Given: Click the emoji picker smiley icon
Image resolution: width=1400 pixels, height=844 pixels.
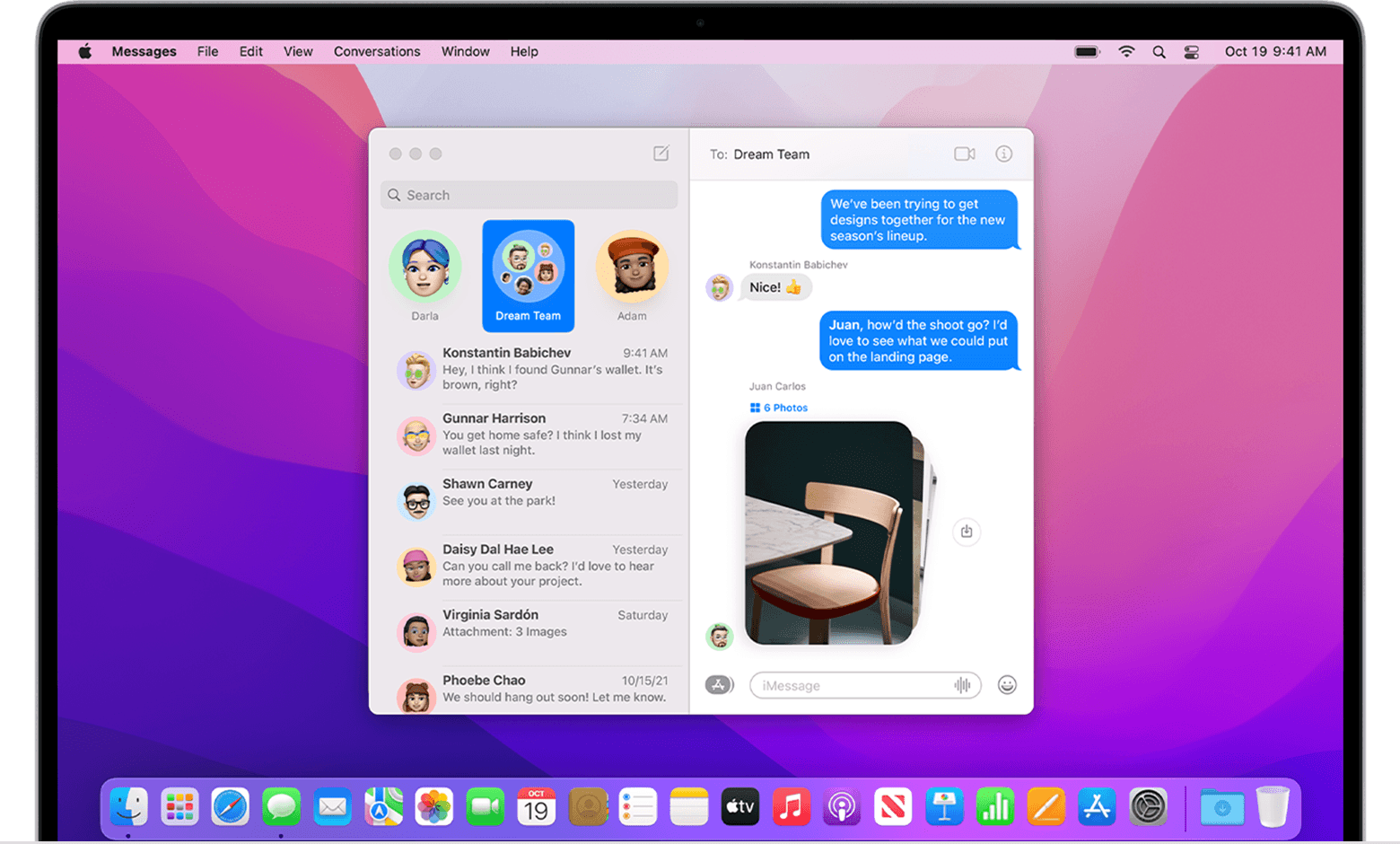Looking at the screenshot, I should (1007, 685).
